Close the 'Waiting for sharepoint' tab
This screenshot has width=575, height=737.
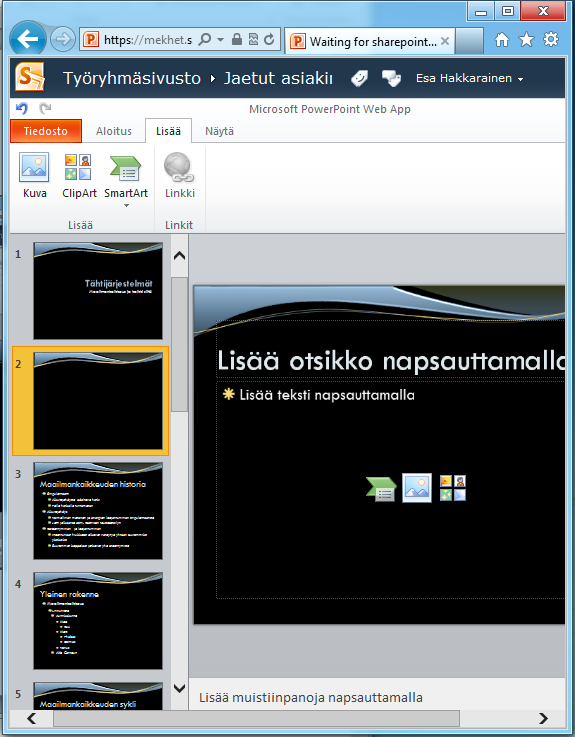tap(445, 41)
